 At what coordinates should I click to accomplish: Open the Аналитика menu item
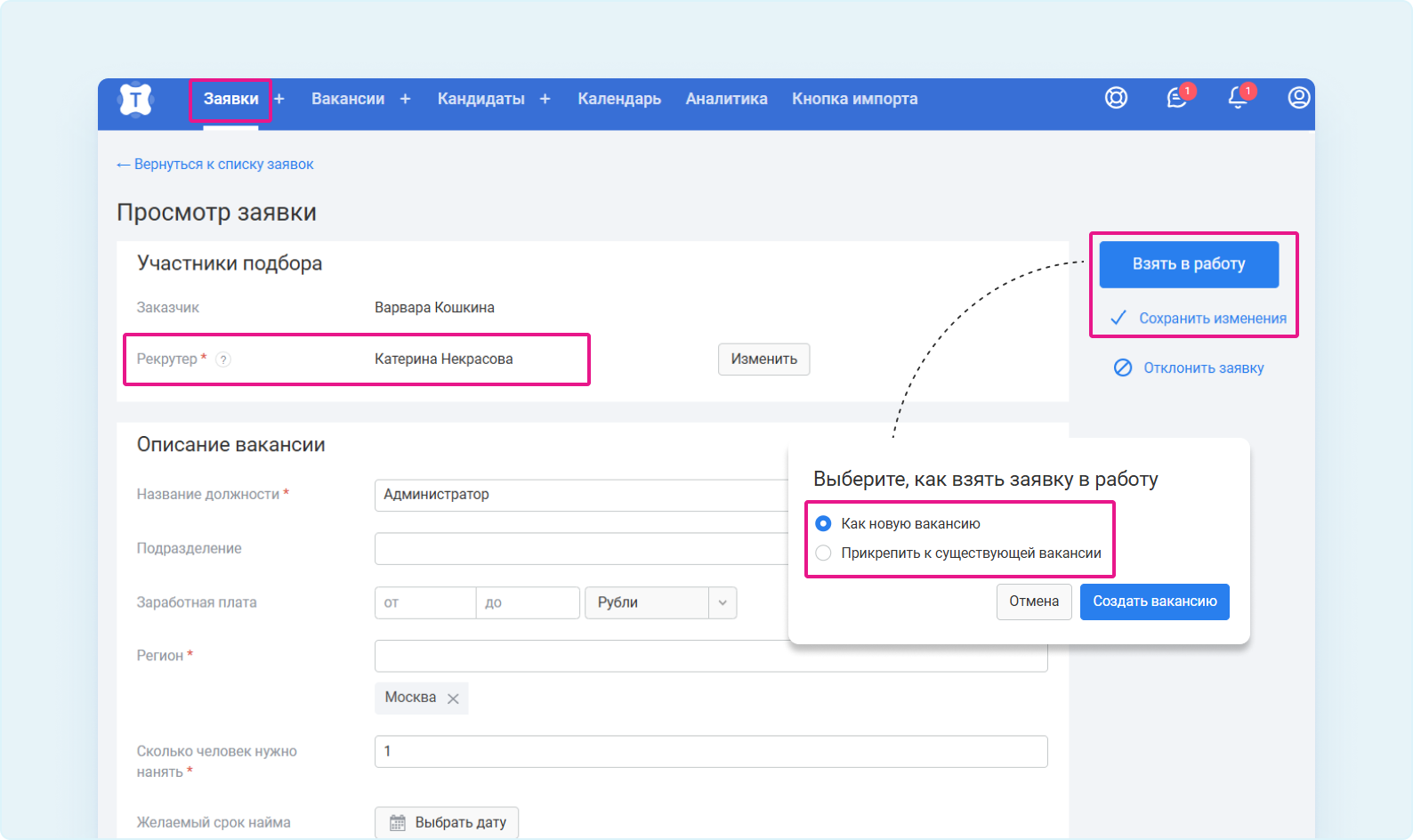tap(726, 99)
